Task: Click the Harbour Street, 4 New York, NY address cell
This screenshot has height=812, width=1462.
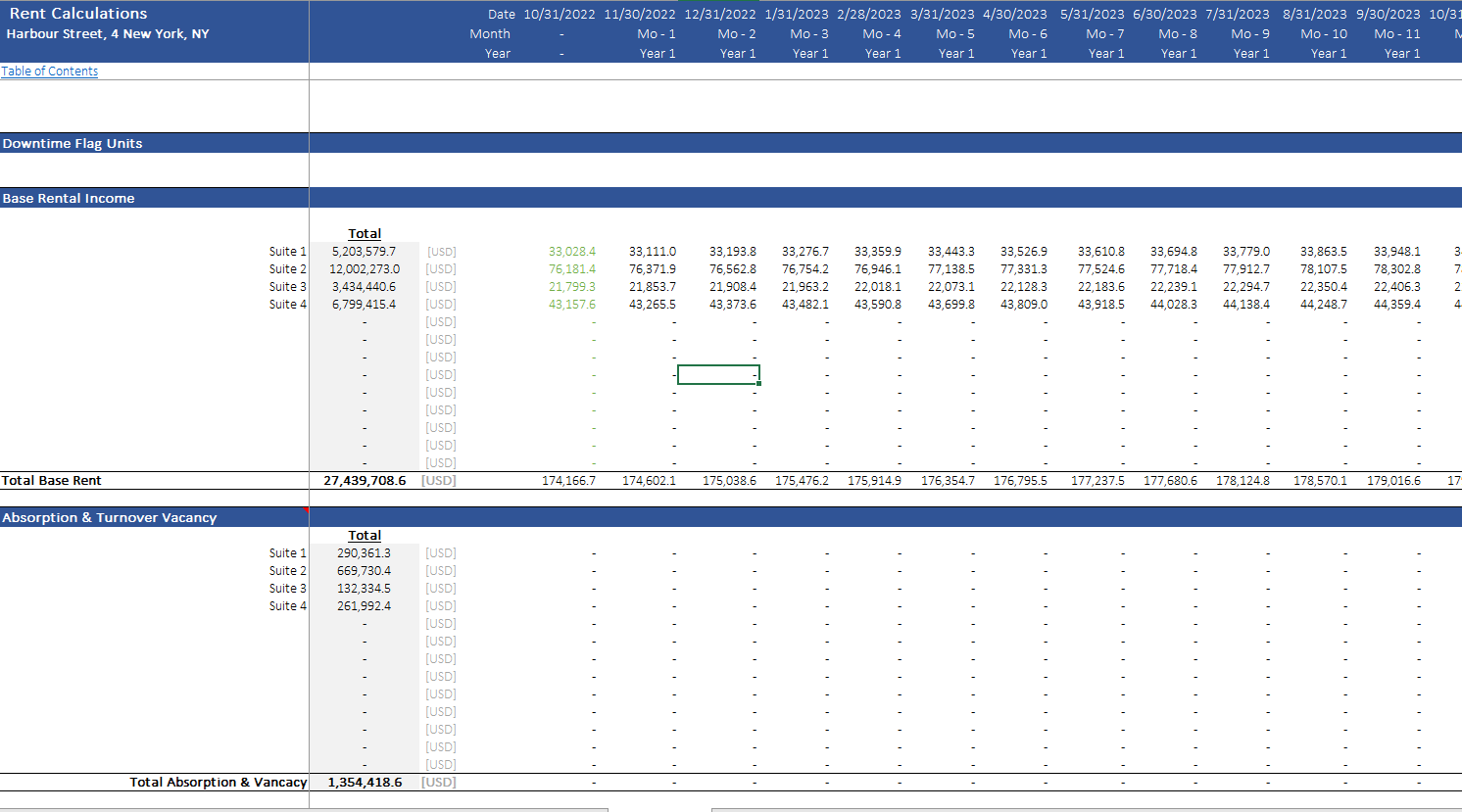Action: 108,33
